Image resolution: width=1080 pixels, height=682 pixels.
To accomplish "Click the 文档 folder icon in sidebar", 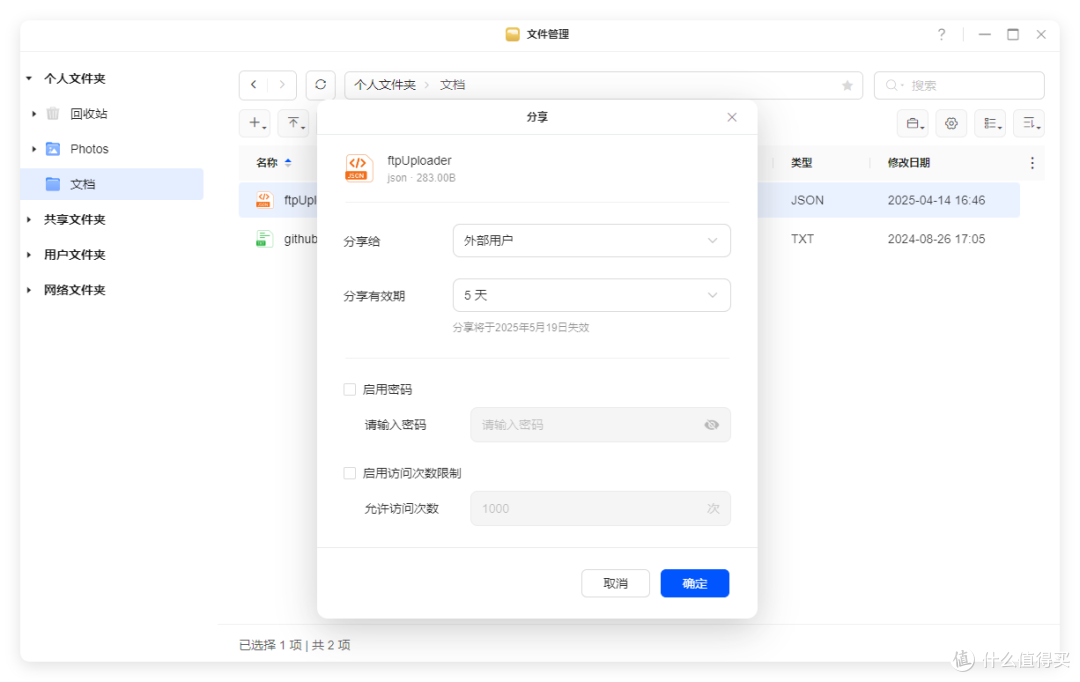I will 53,184.
